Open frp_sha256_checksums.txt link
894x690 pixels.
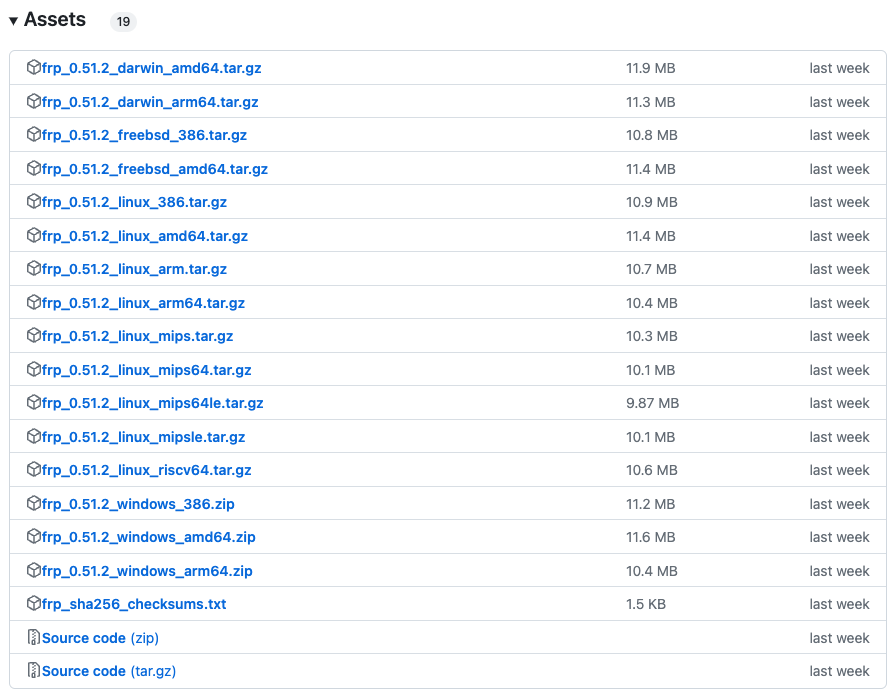coord(134,604)
